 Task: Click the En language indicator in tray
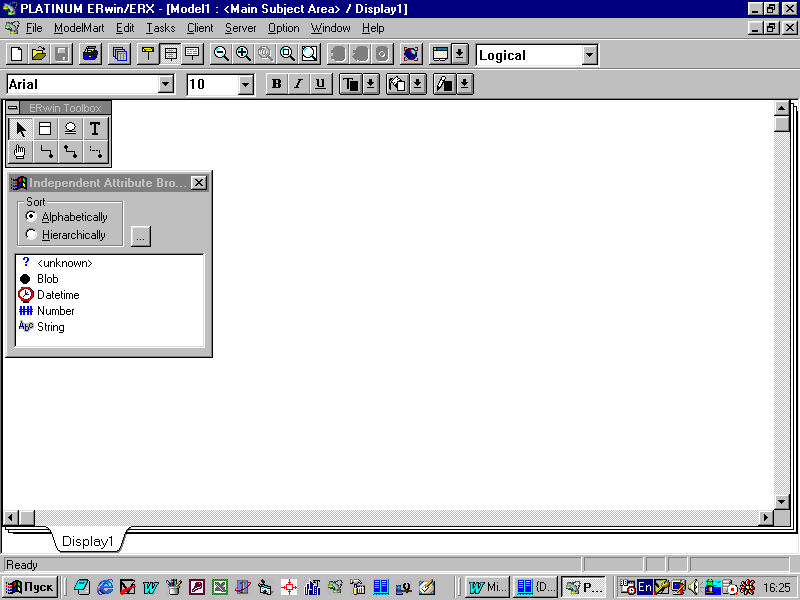click(645, 587)
